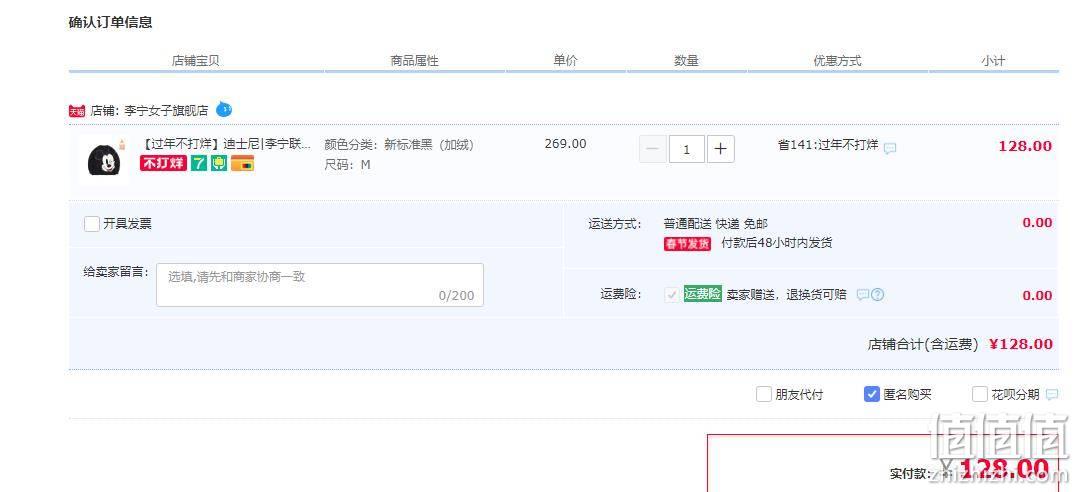Click the 给卖家留言 message text box
Screen dimensions: 1078x492
[320, 284]
